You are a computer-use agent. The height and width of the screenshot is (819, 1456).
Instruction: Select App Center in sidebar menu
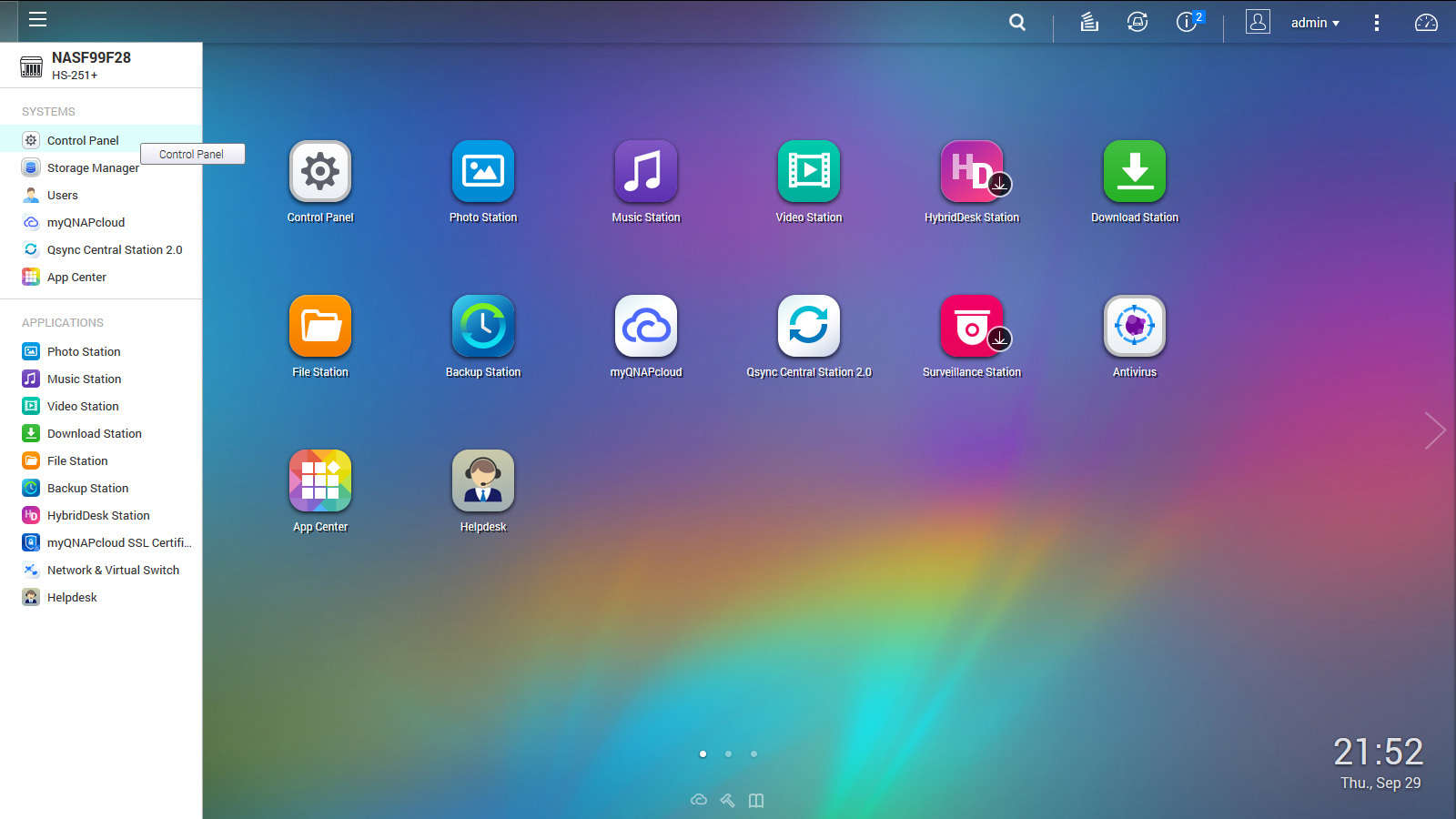101,277
